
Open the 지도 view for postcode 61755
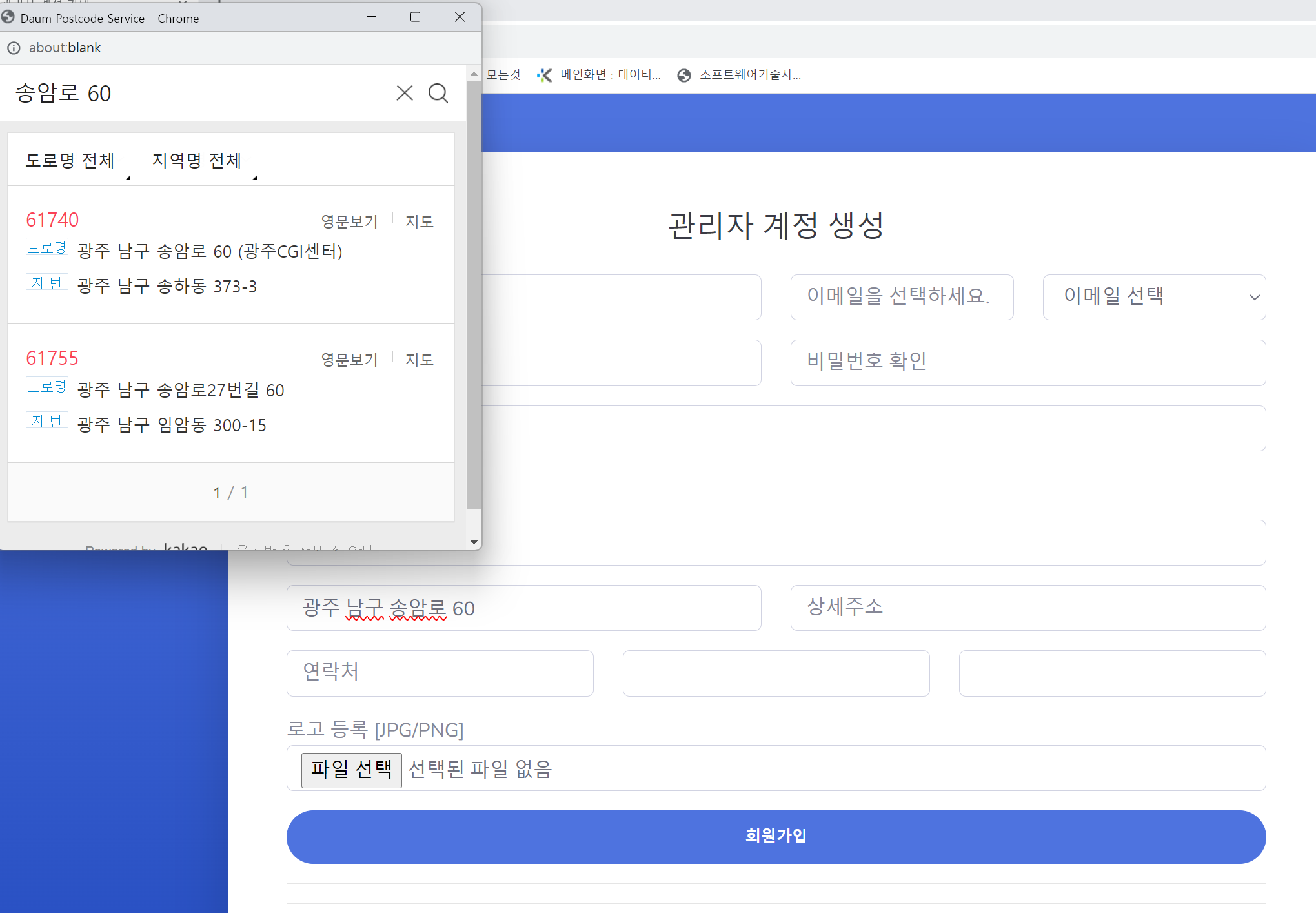pyautogui.click(x=419, y=359)
